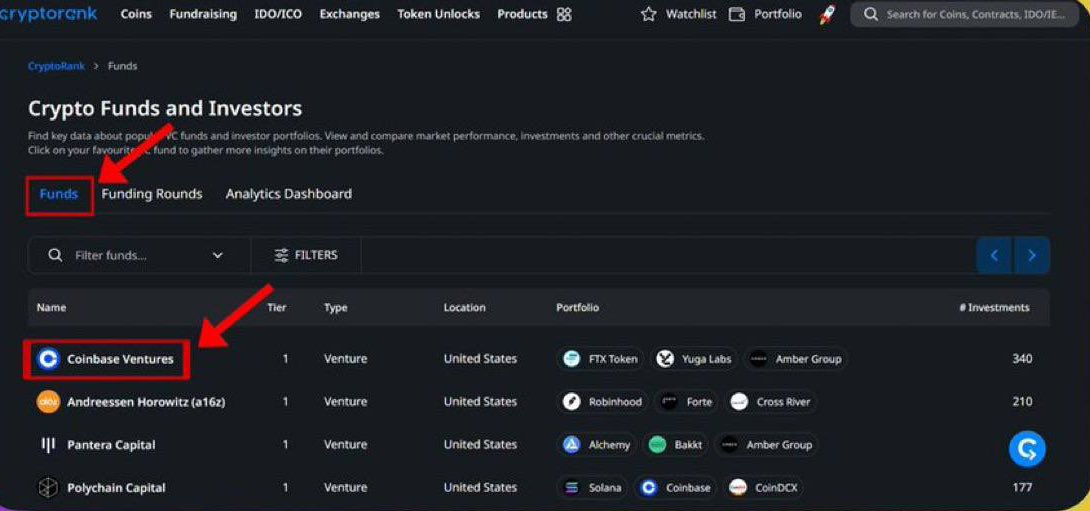Viewport: 1090px width, 511px height.
Task: Click investments count 210
Action: [1022, 402]
